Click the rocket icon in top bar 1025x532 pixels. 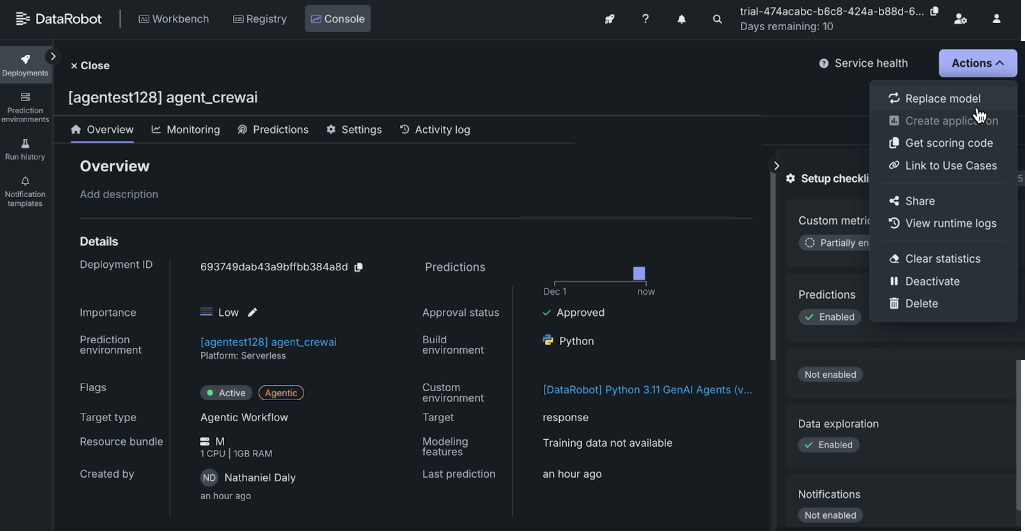tap(609, 19)
